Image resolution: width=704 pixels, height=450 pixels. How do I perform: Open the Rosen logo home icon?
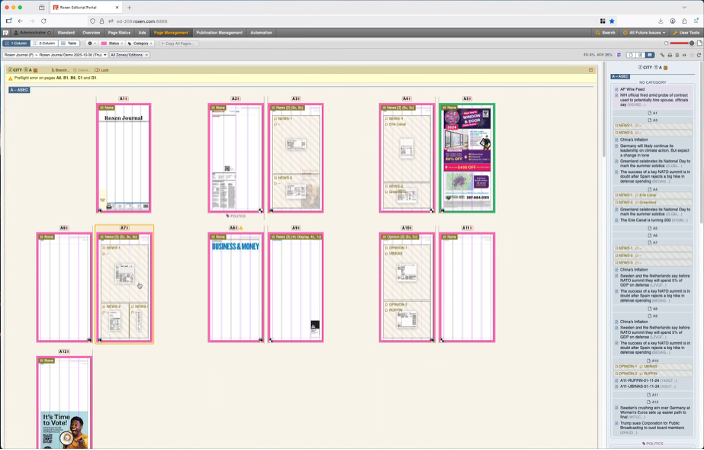[5, 32]
